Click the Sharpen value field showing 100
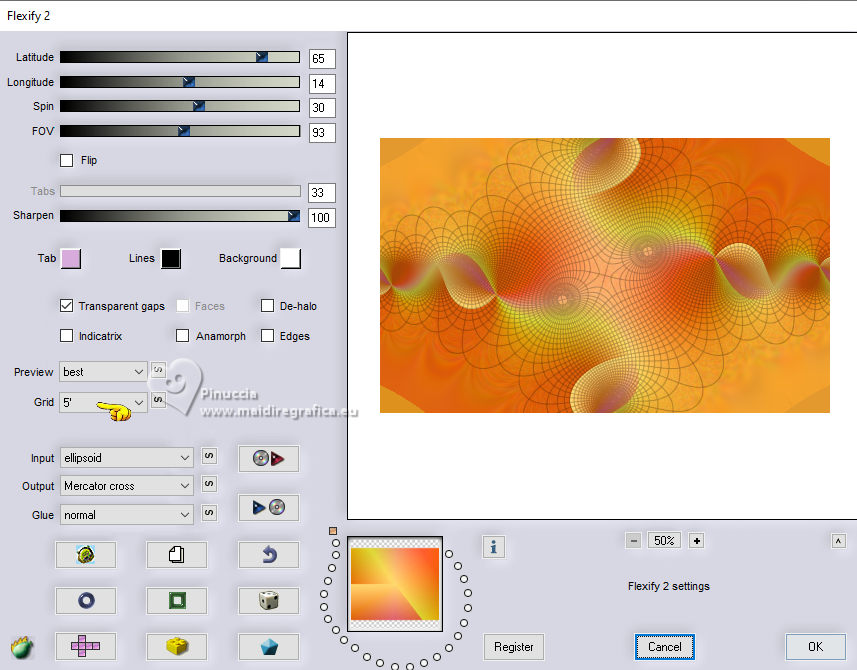This screenshot has height=670, width=857. 322,218
